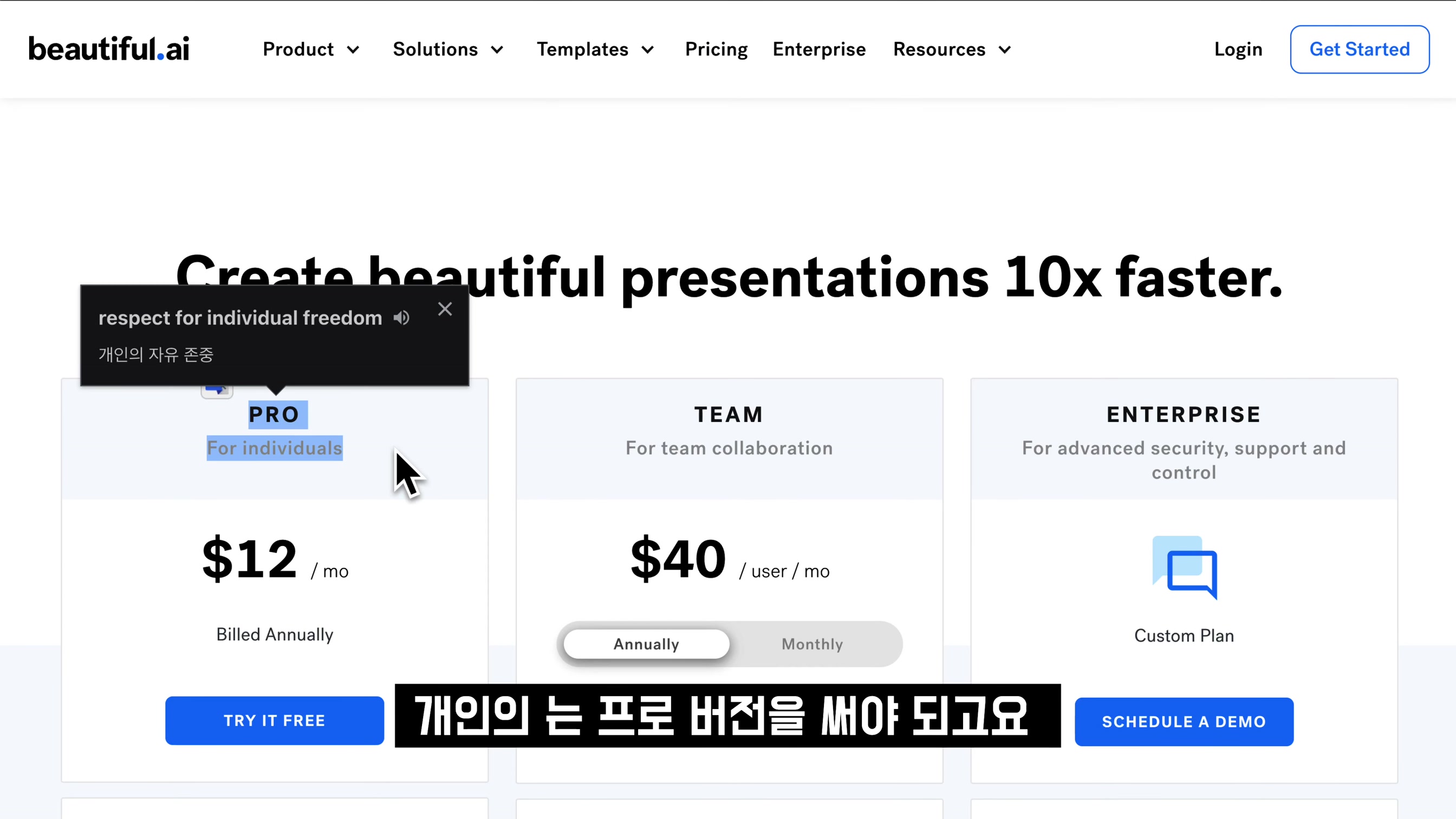Screen dimensions: 1456x819
Task: Click 'For team collaboration' text
Action: pos(729,447)
